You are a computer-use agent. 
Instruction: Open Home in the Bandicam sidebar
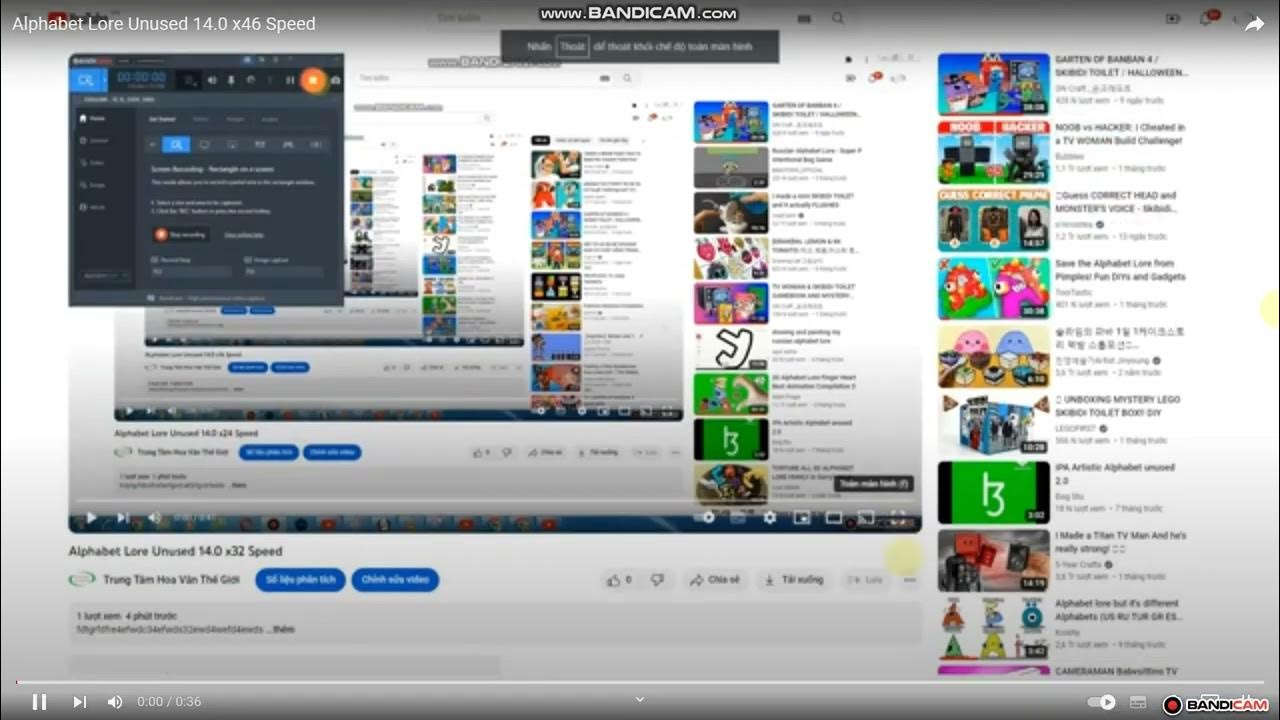click(x=91, y=118)
